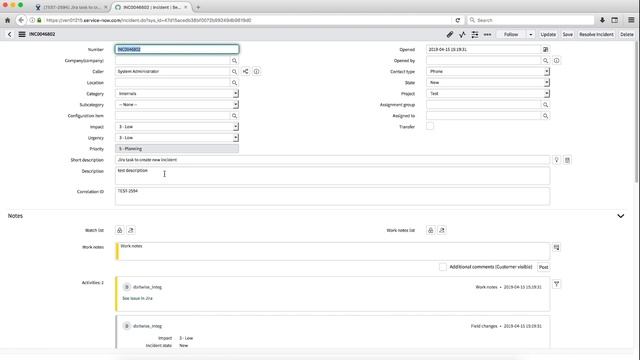Open the Opened by info preview icon
Screen dimensions: 640x360
click(x=556, y=60)
